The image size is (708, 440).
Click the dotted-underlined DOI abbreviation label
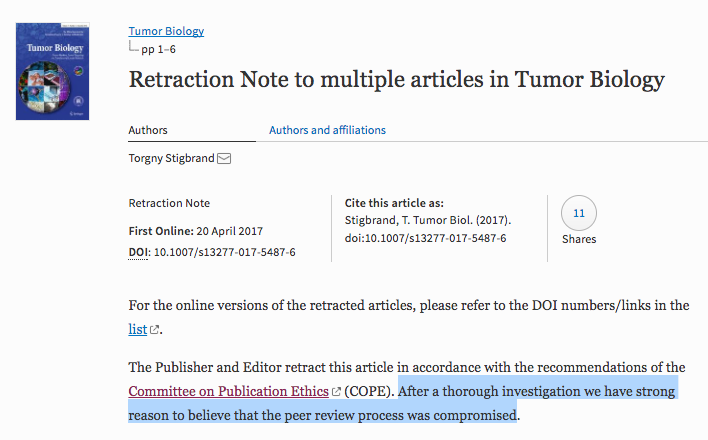[139, 252]
